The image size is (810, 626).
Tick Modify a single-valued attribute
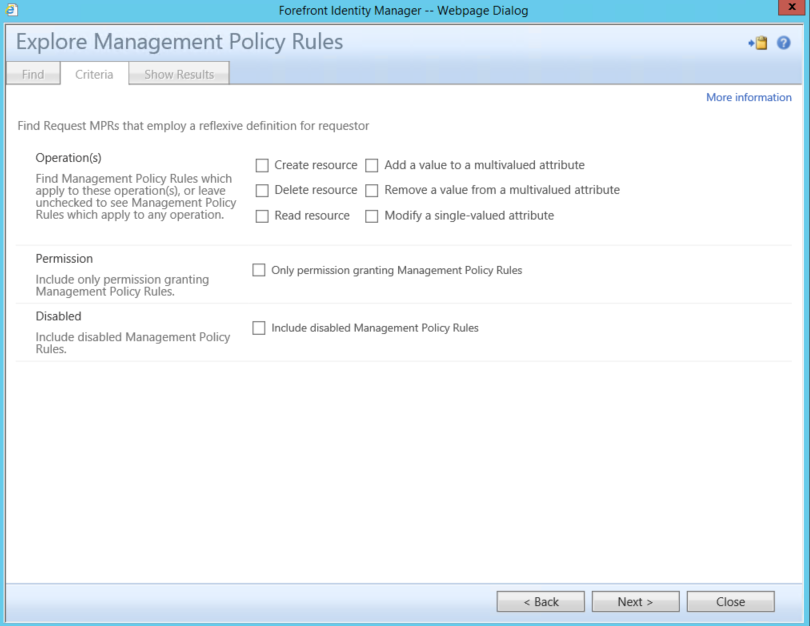coord(371,216)
